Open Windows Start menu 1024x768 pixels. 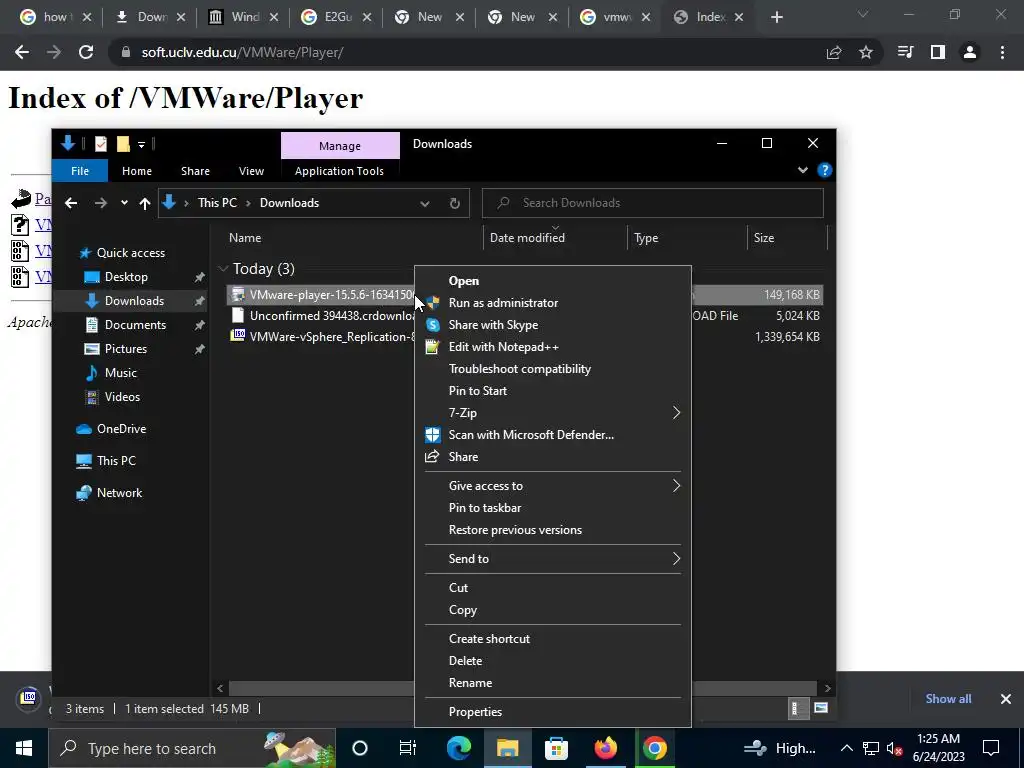pyautogui.click(x=24, y=748)
